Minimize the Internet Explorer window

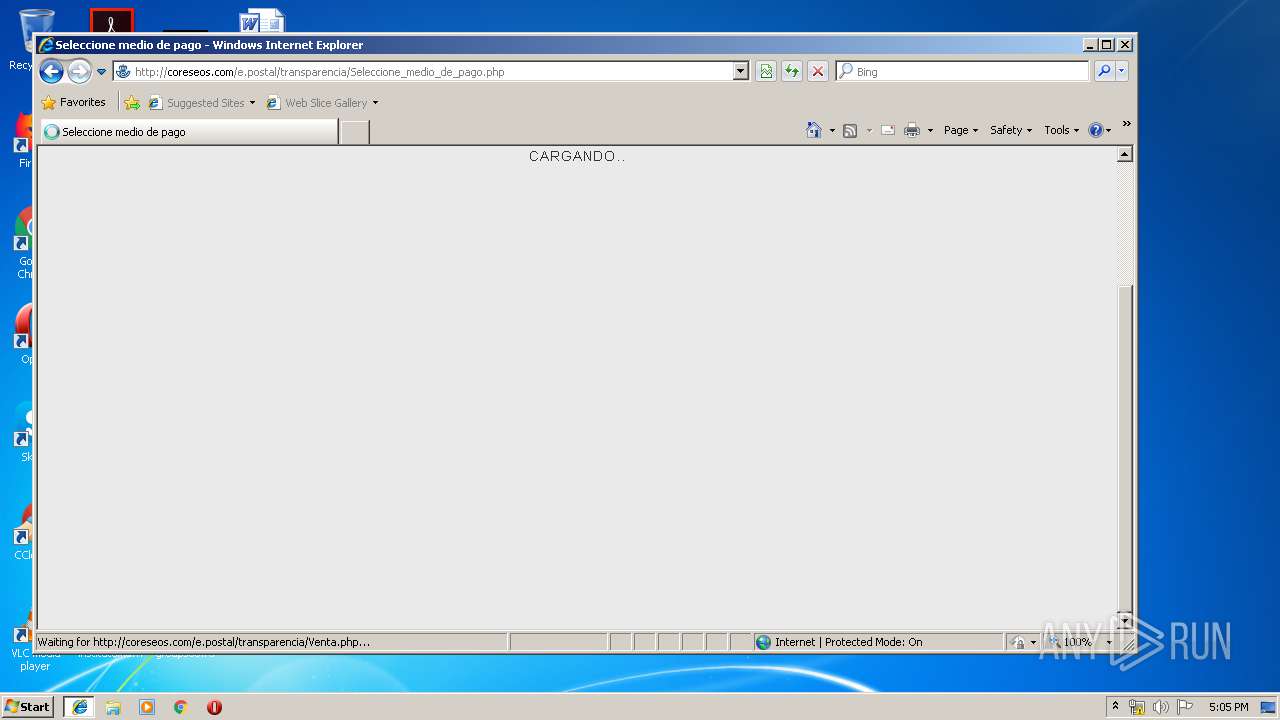point(1089,45)
